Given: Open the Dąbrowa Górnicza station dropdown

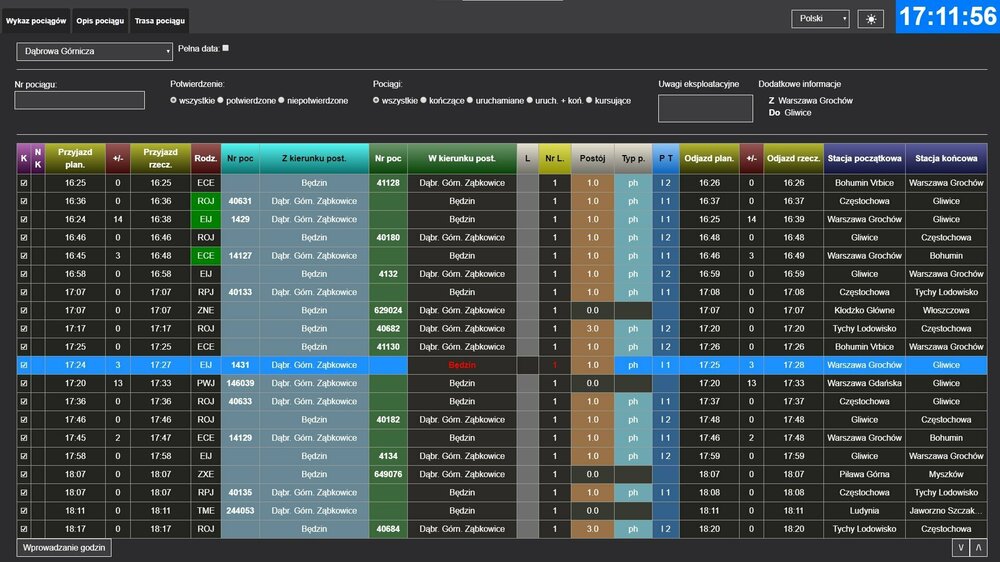Looking at the screenshot, I should (x=95, y=51).
